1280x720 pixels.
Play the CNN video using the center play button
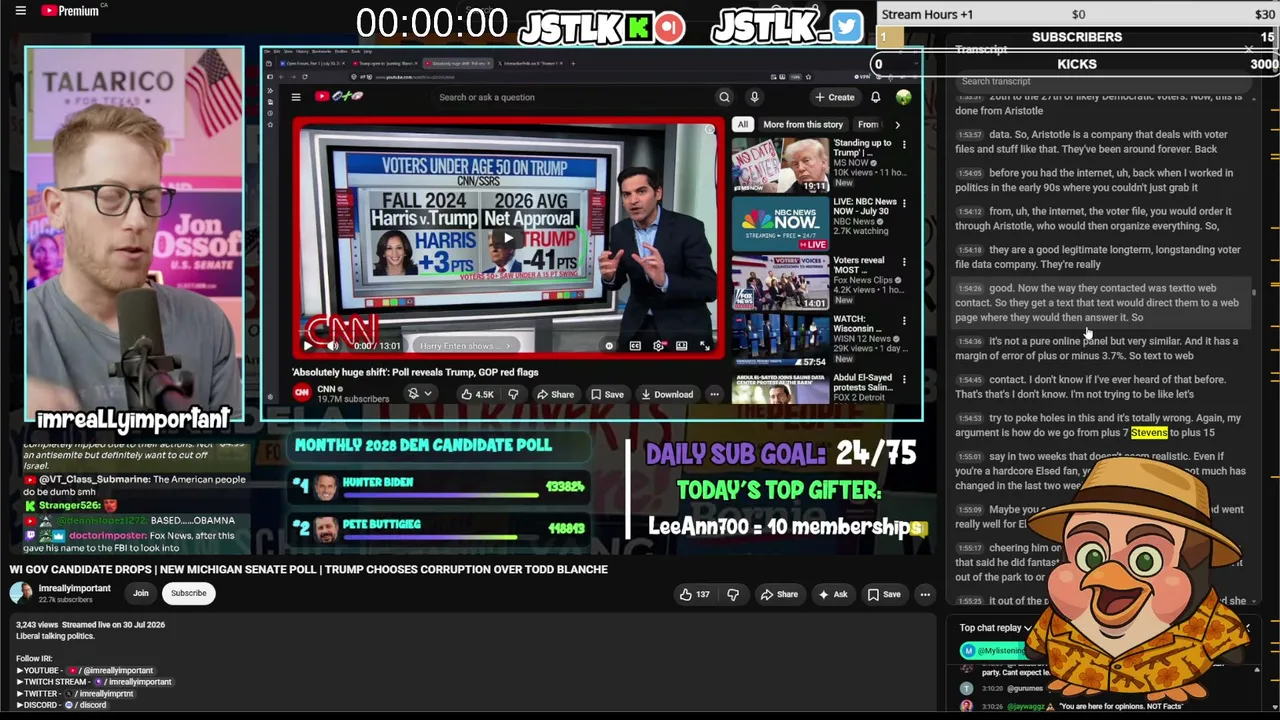pos(507,238)
